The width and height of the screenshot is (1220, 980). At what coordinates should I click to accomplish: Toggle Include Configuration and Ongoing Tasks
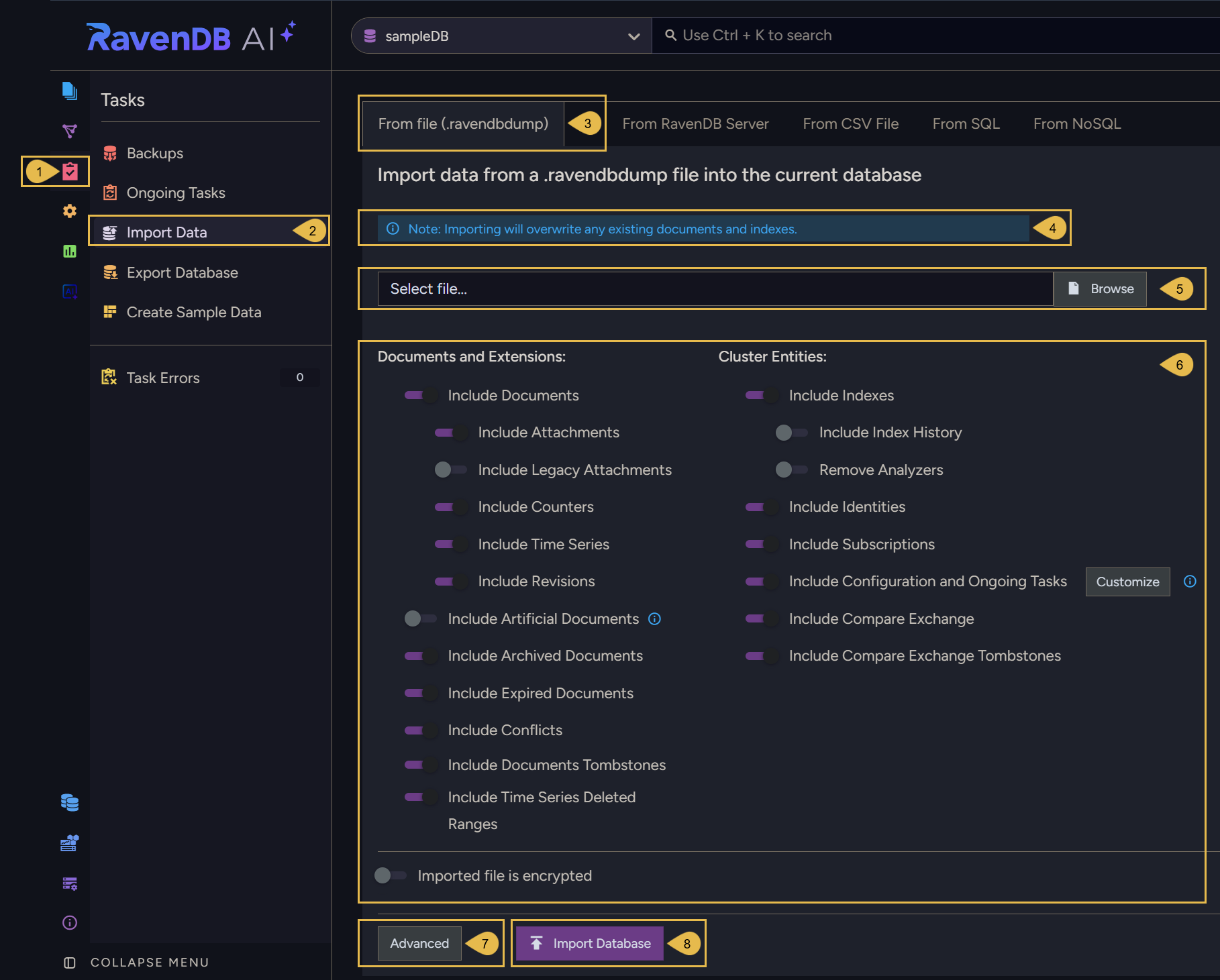(x=762, y=582)
